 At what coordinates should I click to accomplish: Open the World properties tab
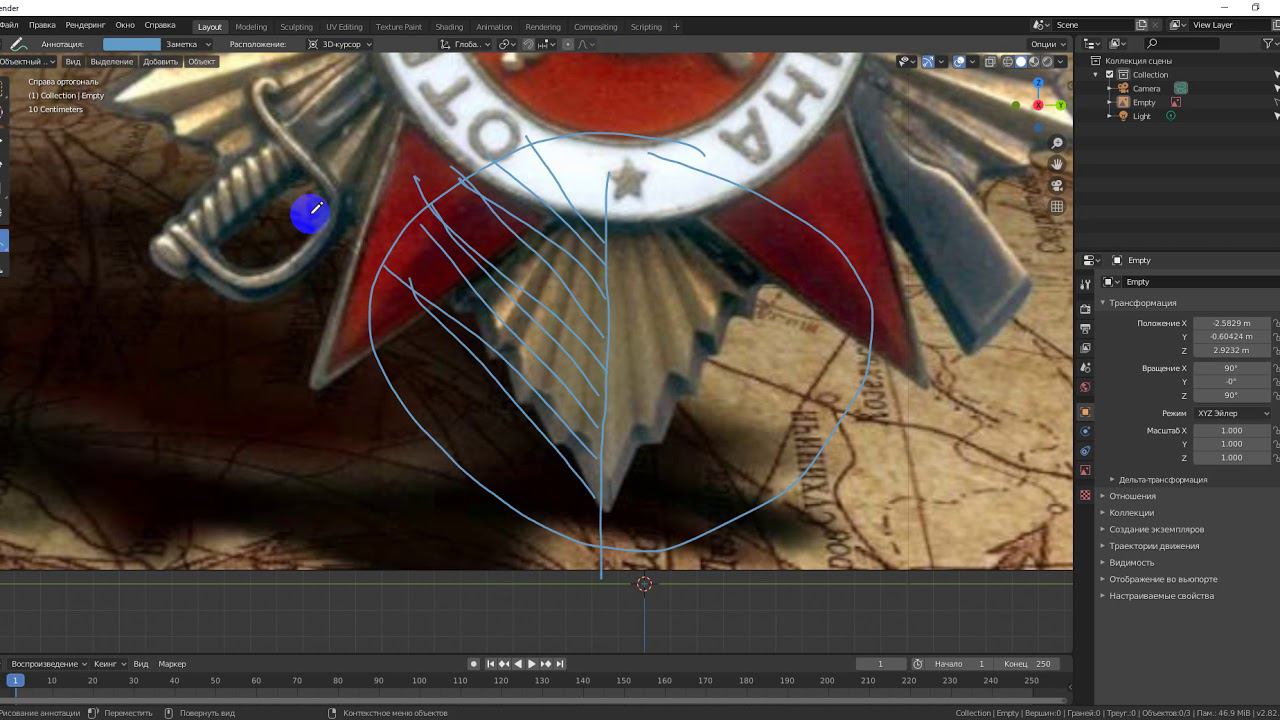click(1085, 387)
